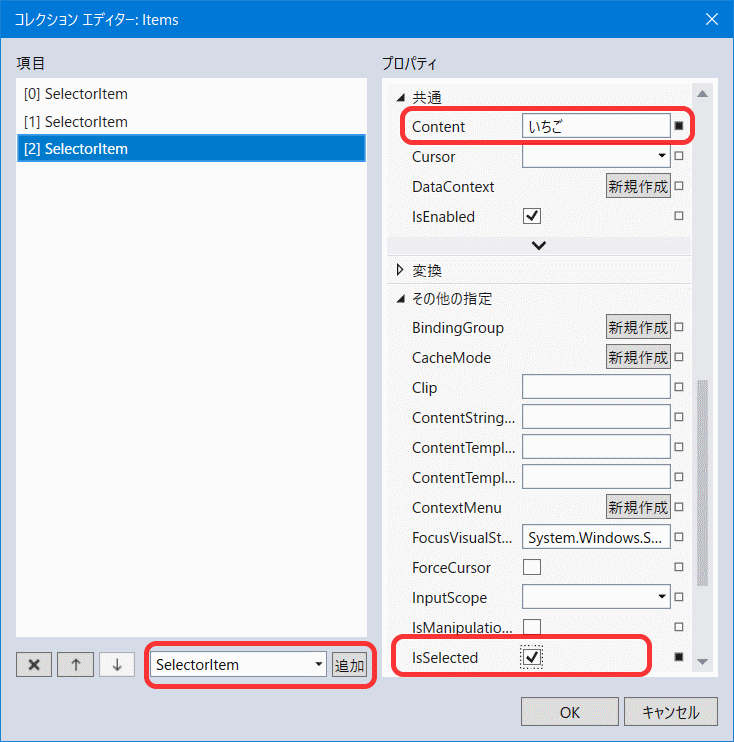Click the ContextMenu property marker square

679,507
